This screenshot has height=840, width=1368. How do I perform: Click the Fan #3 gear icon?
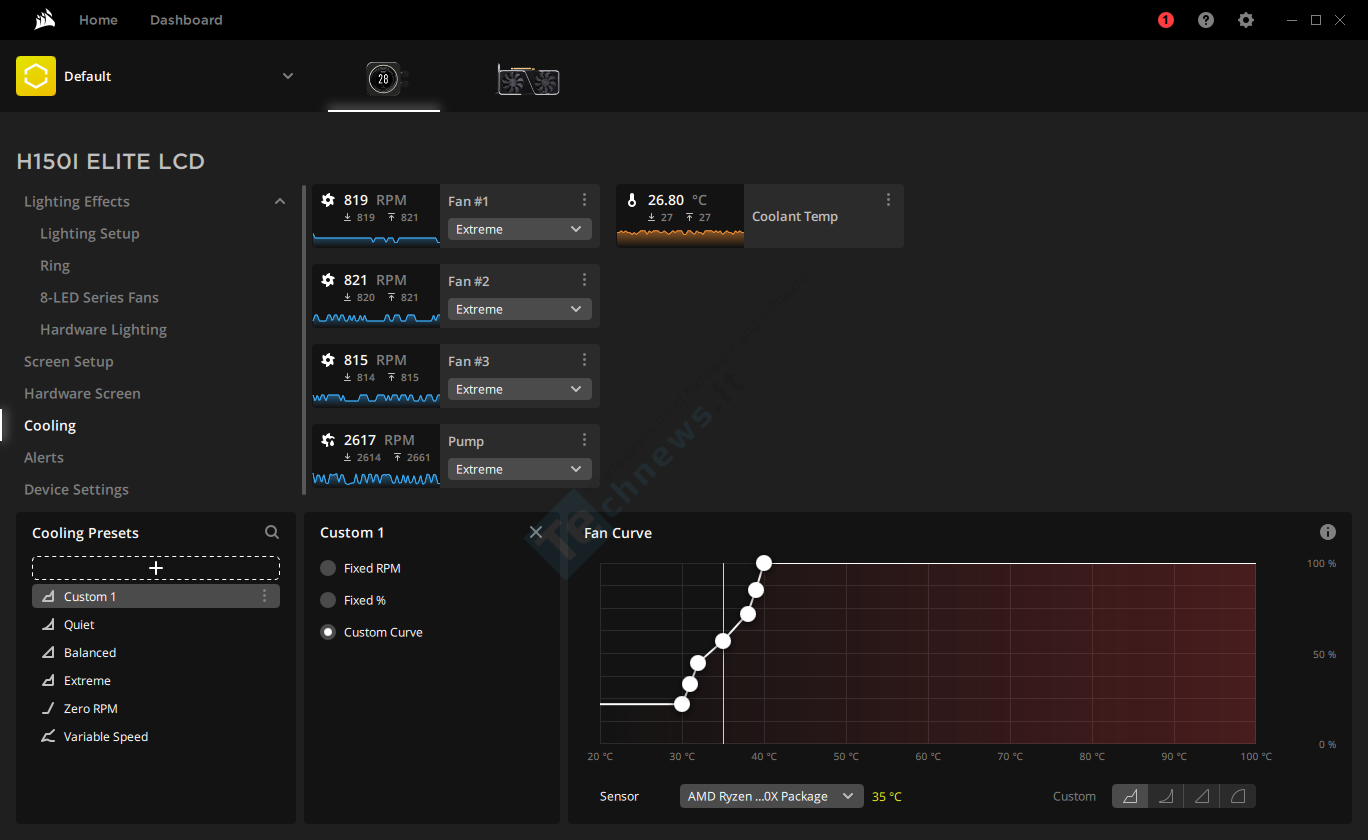[328, 360]
